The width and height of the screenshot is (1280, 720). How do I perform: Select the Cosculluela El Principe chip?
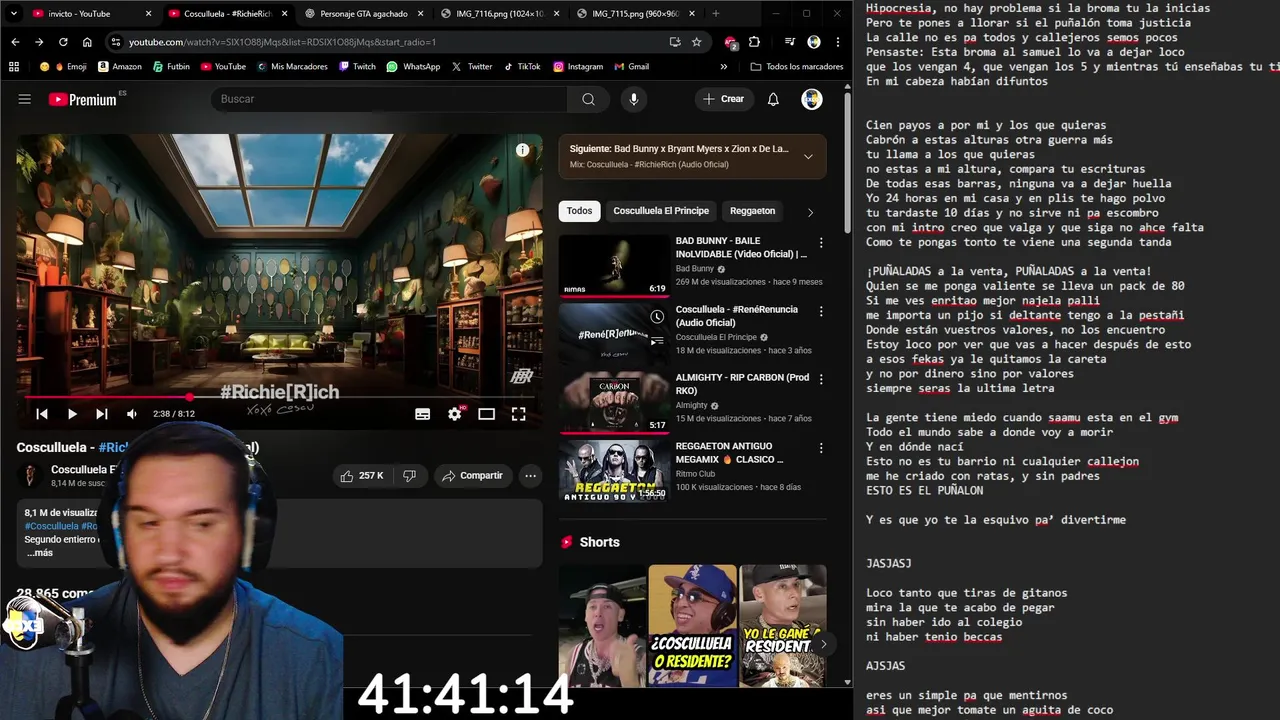tap(661, 211)
